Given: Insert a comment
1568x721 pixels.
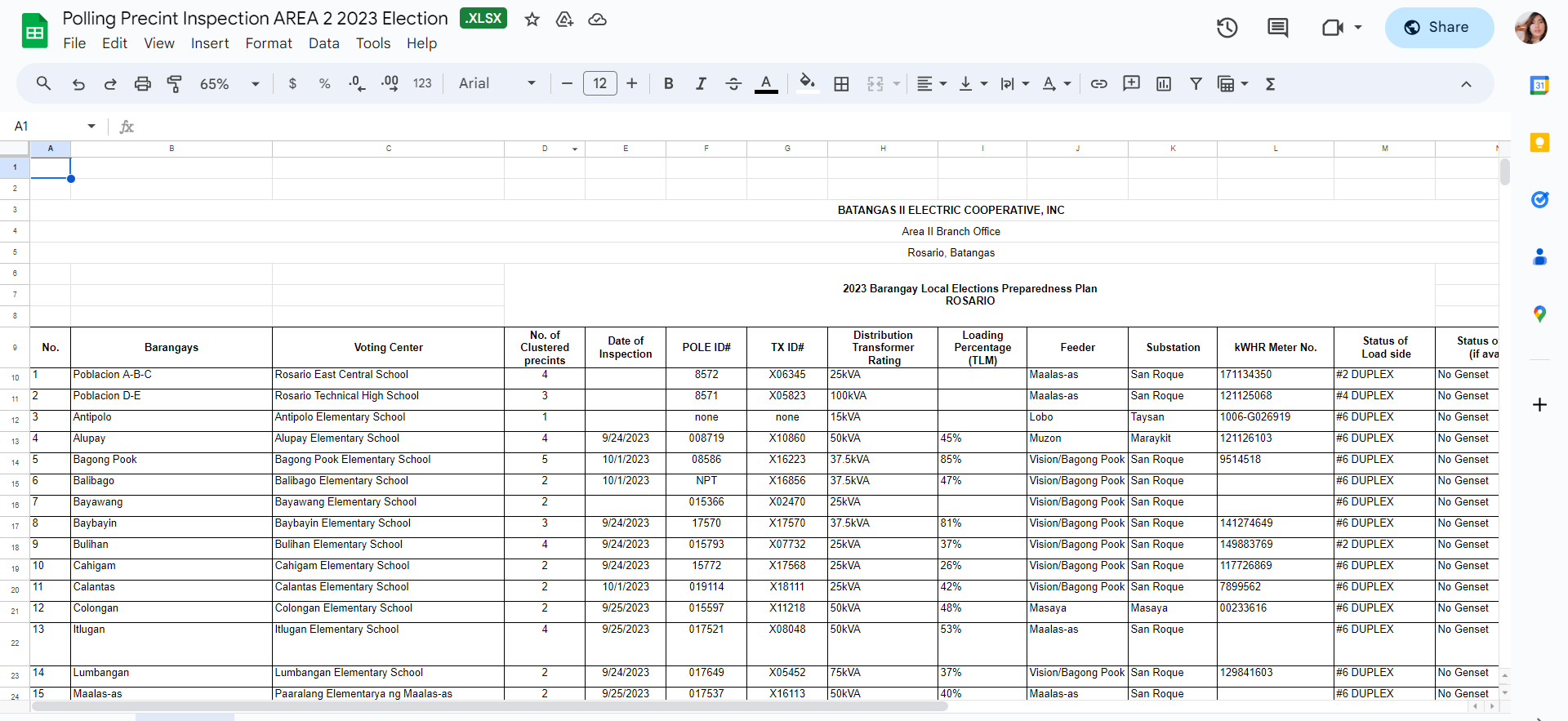Looking at the screenshot, I should point(1131,83).
